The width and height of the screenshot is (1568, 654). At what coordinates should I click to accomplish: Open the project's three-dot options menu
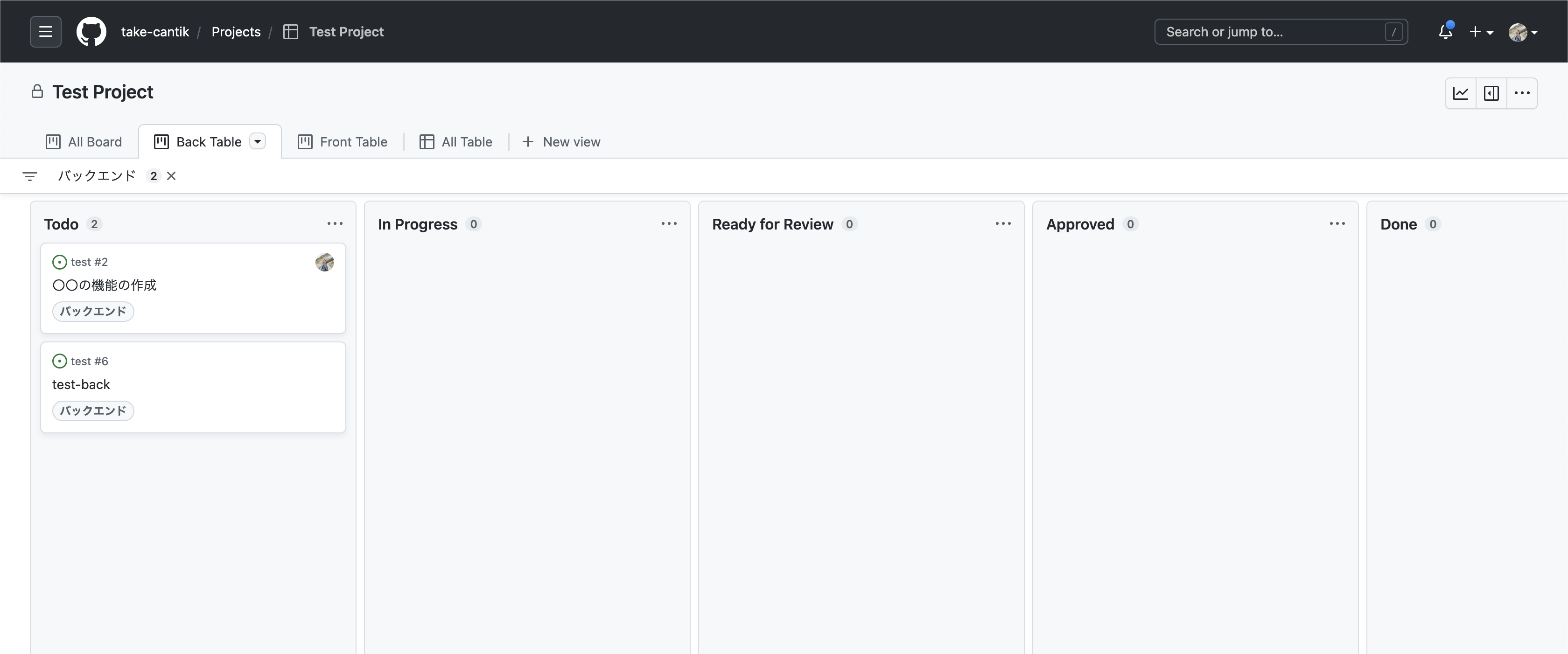[1522, 93]
